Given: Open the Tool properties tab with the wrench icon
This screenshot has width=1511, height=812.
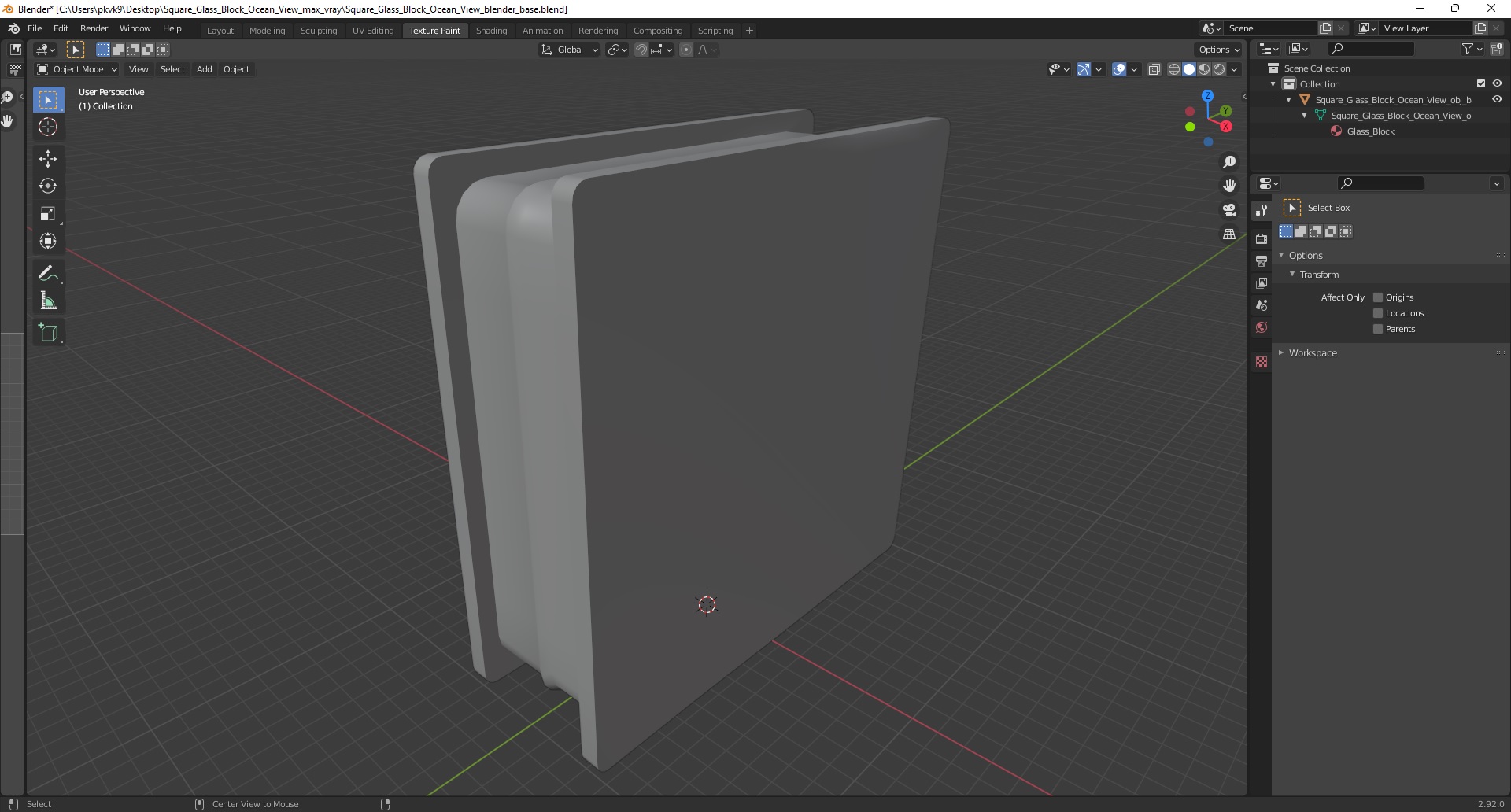Looking at the screenshot, I should 1262,211.
